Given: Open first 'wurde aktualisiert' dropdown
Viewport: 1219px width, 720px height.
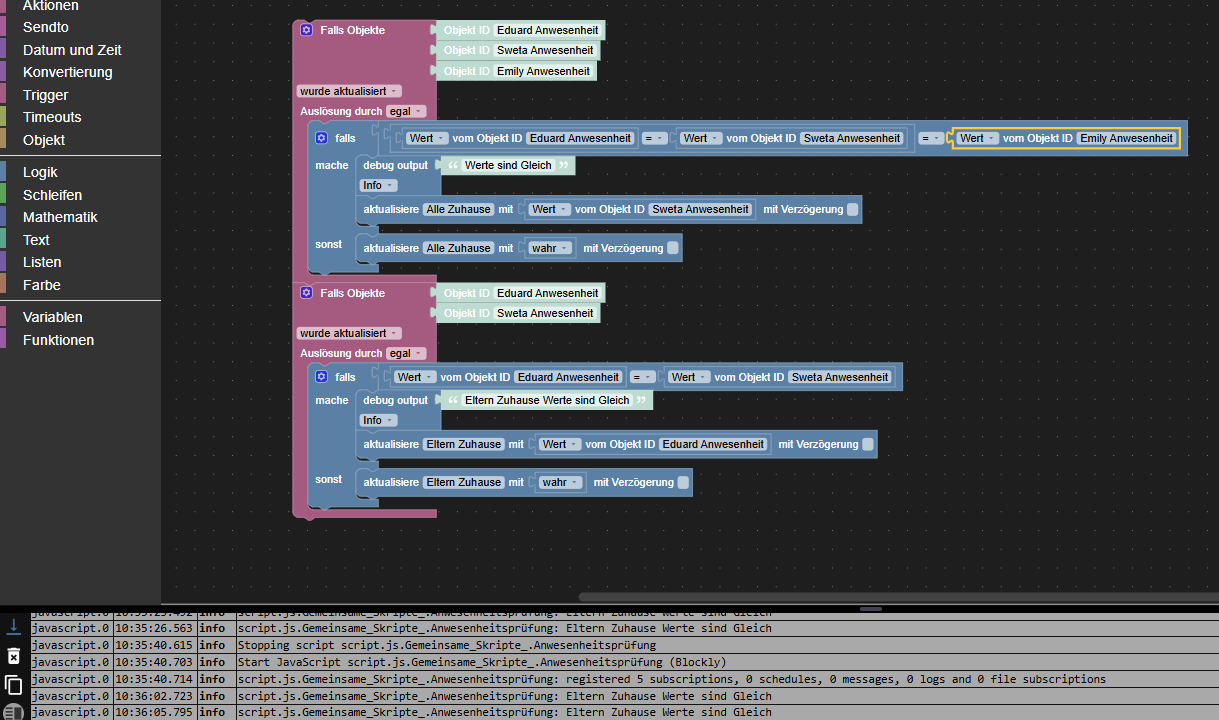Looking at the screenshot, I should pyautogui.click(x=349, y=91).
